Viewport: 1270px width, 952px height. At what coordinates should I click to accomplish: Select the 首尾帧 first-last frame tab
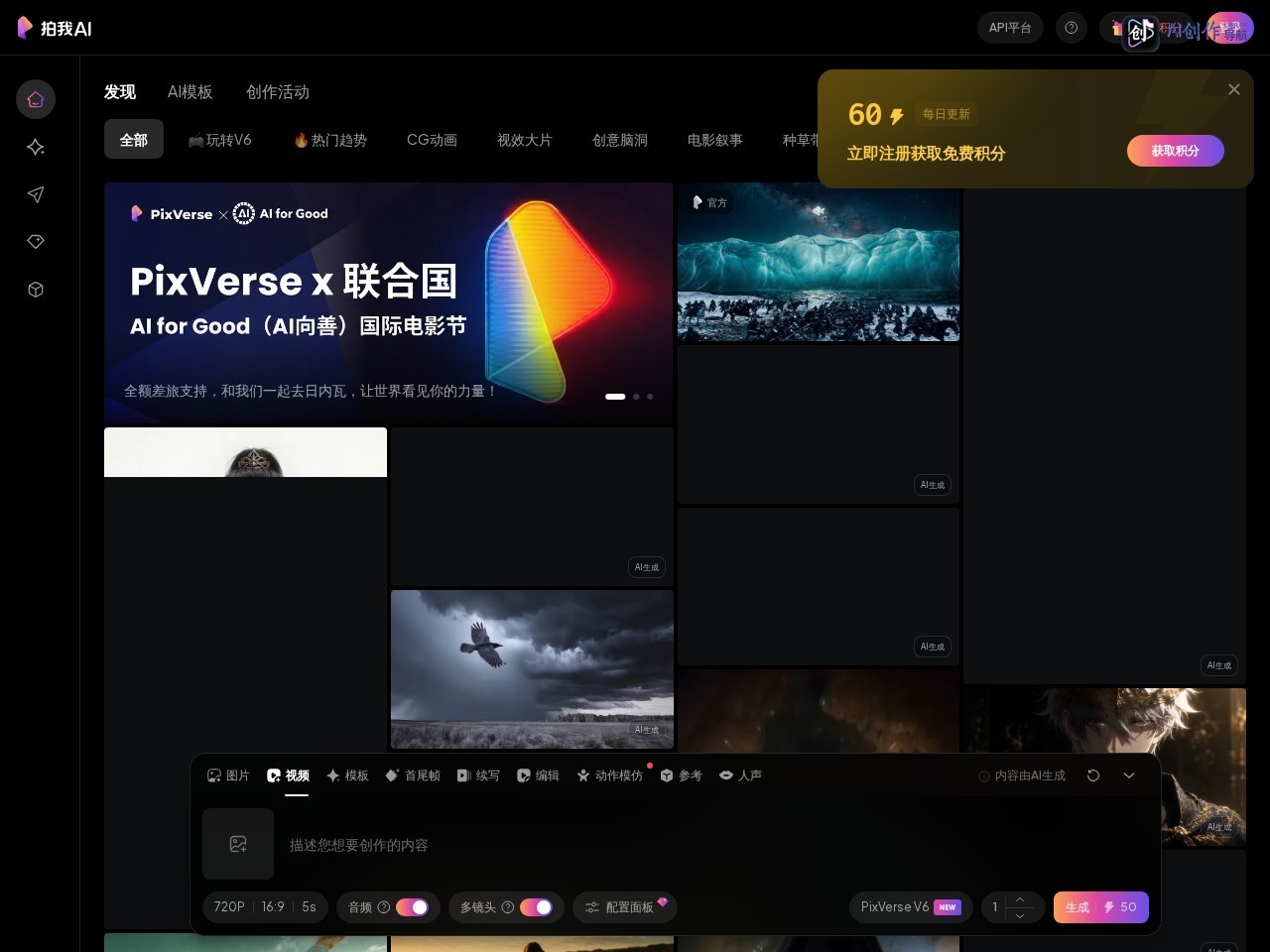coord(413,775)
